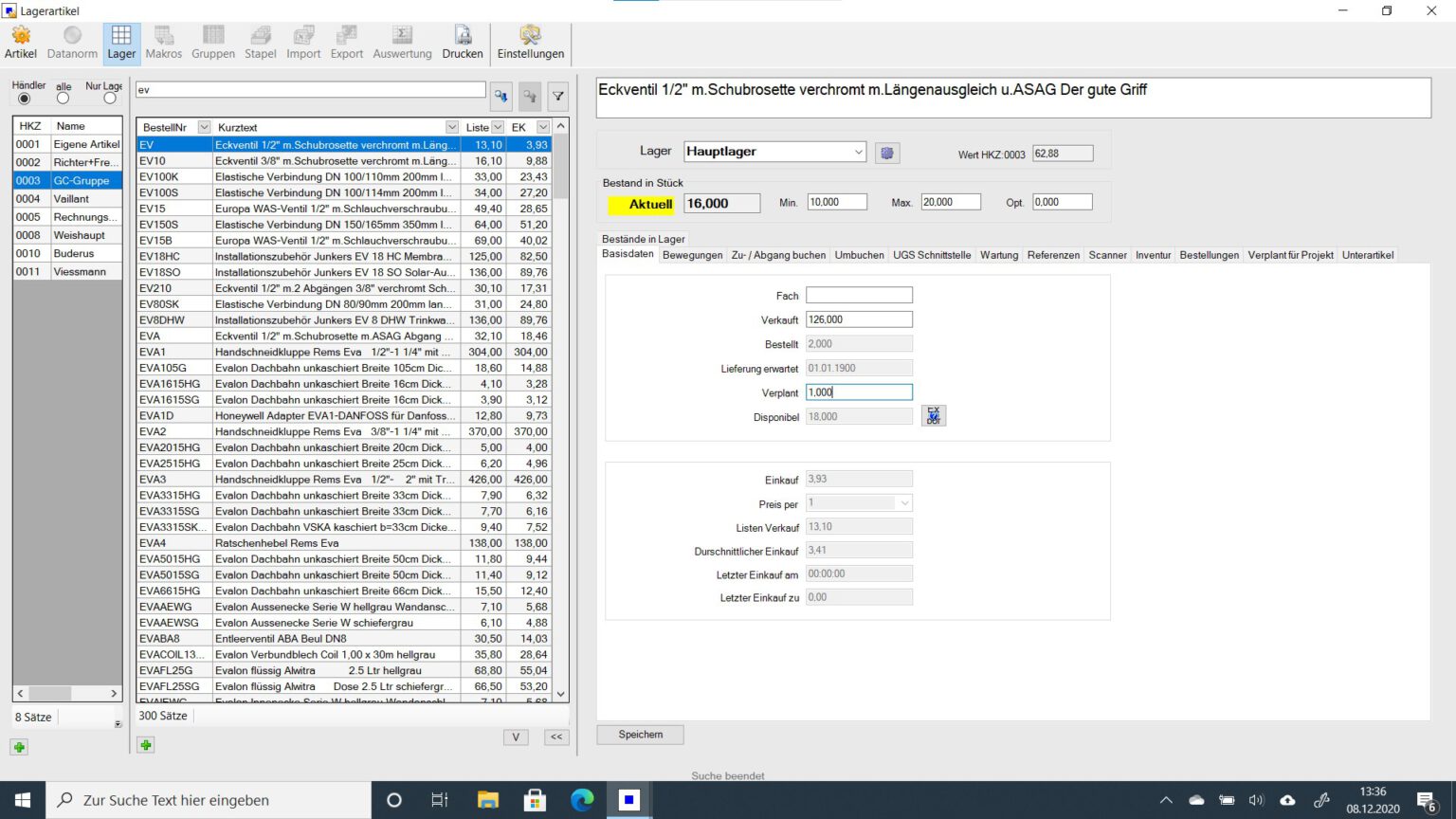The image size is (1456, 819).
Task: Open the Inventur tab
Action: click(1153, 255)
